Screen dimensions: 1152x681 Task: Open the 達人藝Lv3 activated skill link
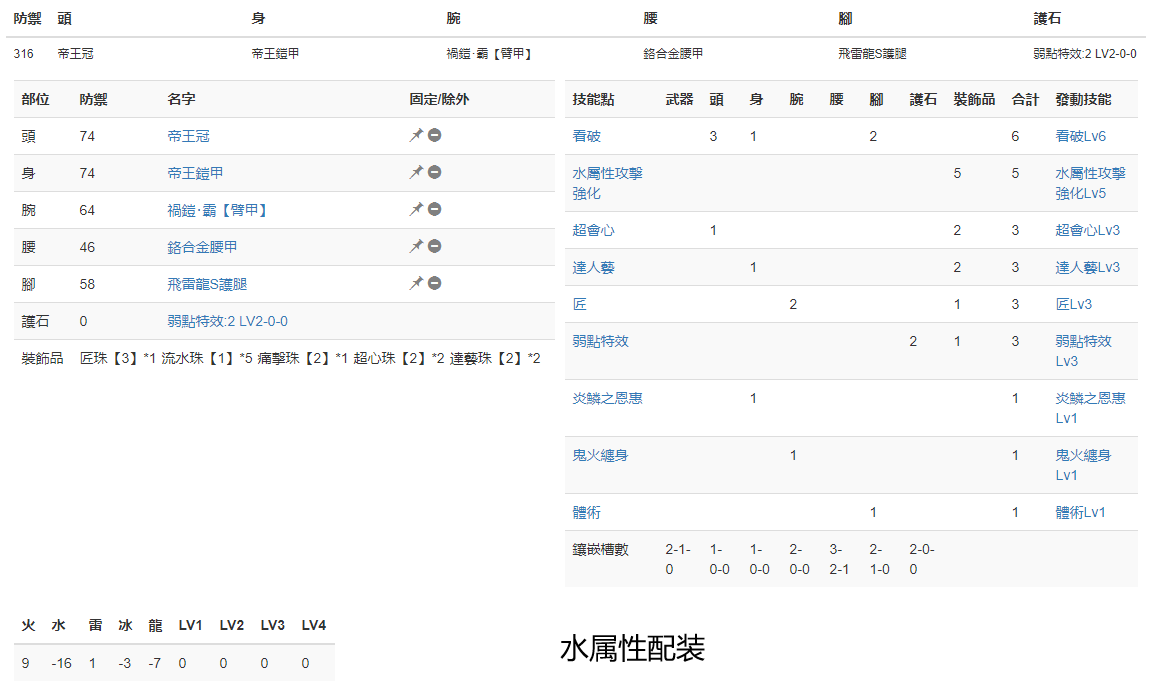(x=1087, y=267)
